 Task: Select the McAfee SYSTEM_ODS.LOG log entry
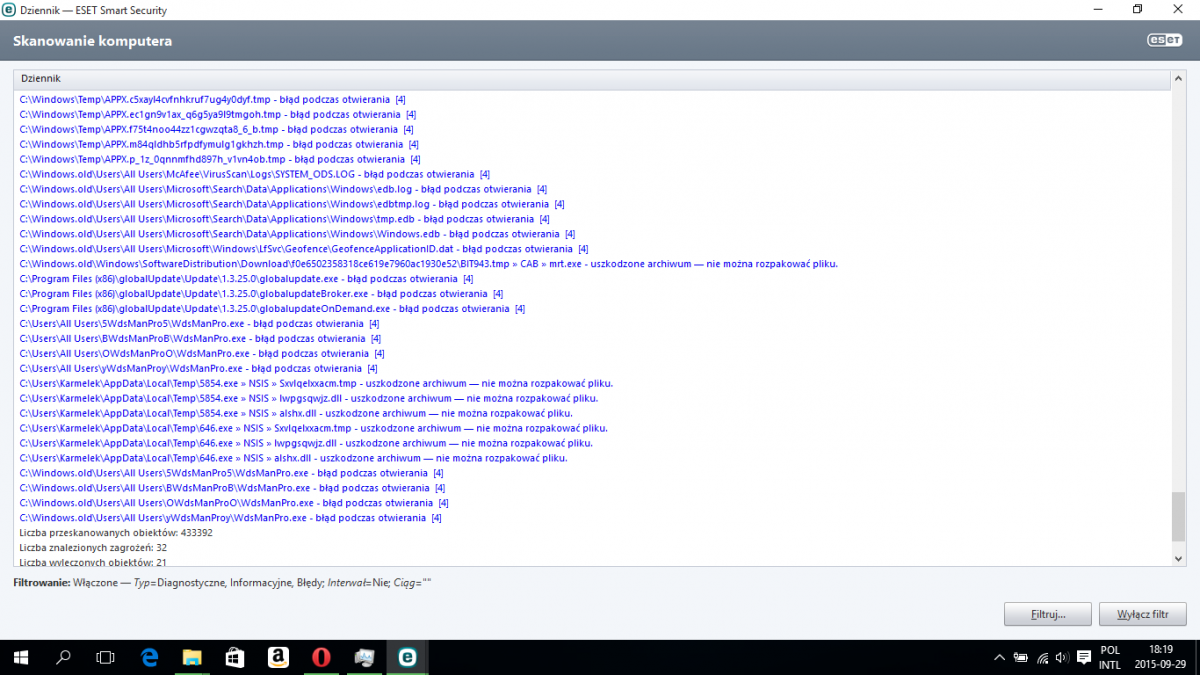pyautogui.click(x=254, y=174)
